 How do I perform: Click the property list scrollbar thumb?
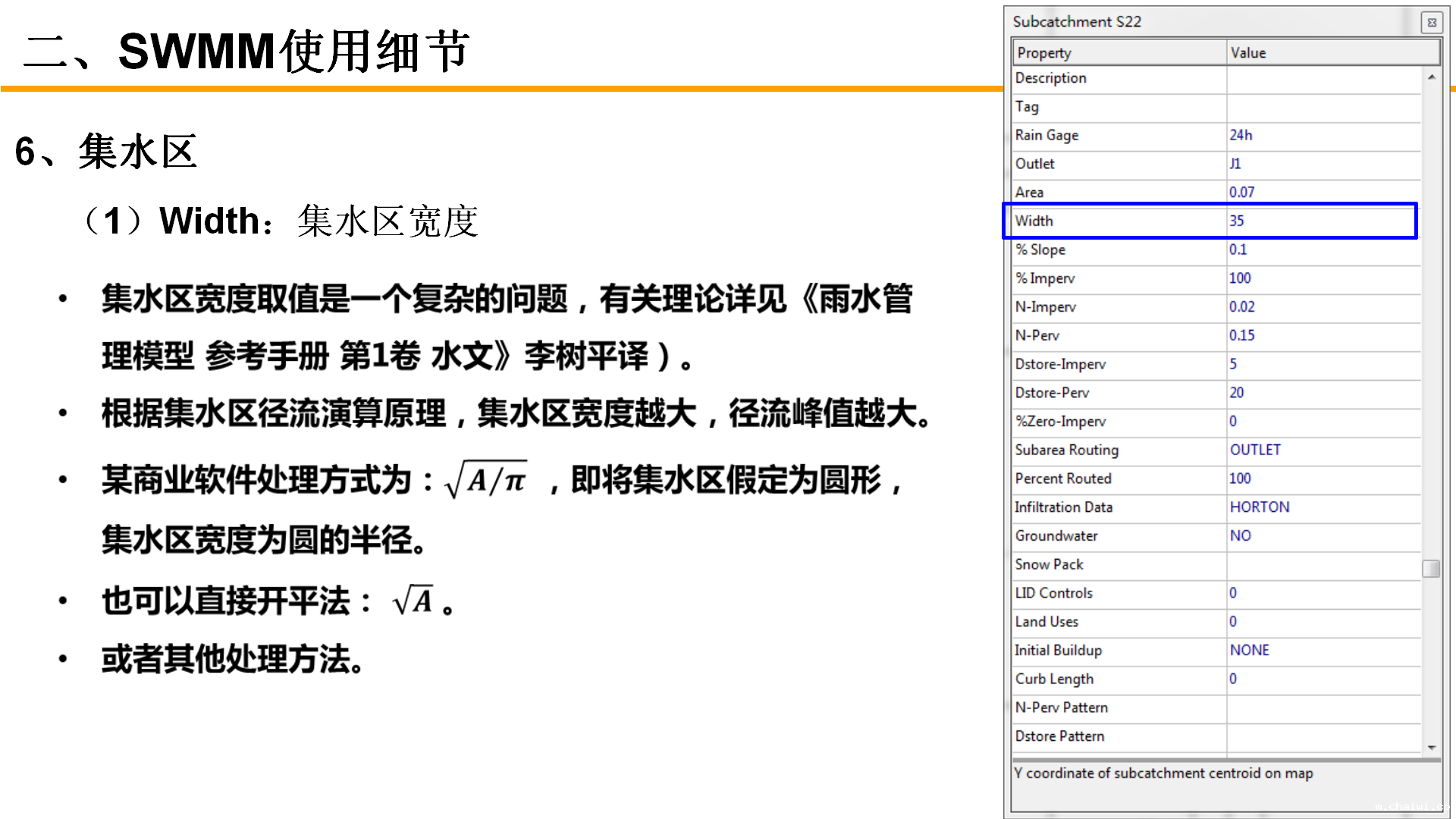1431,568
